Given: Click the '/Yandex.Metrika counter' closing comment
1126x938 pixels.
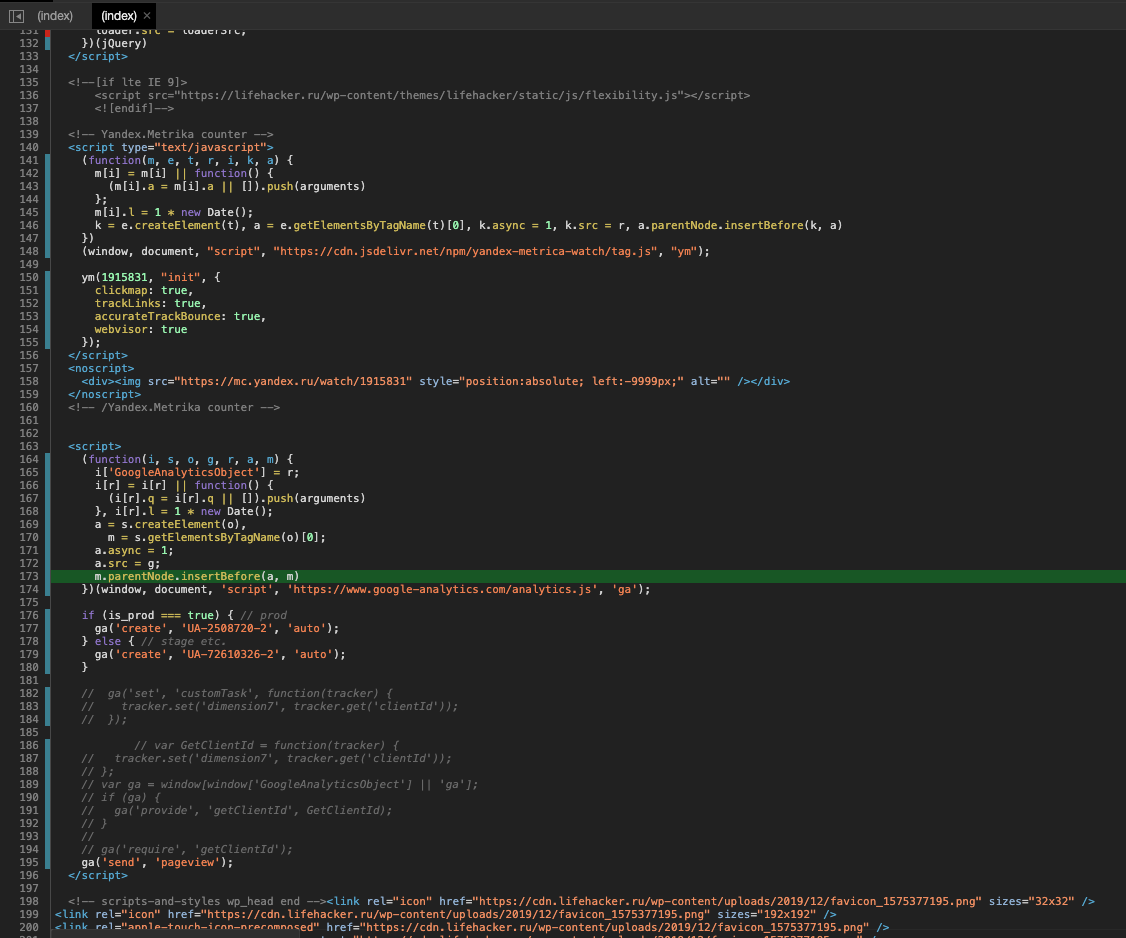Looking at the screenshot, I should click(x=175, y=407).
